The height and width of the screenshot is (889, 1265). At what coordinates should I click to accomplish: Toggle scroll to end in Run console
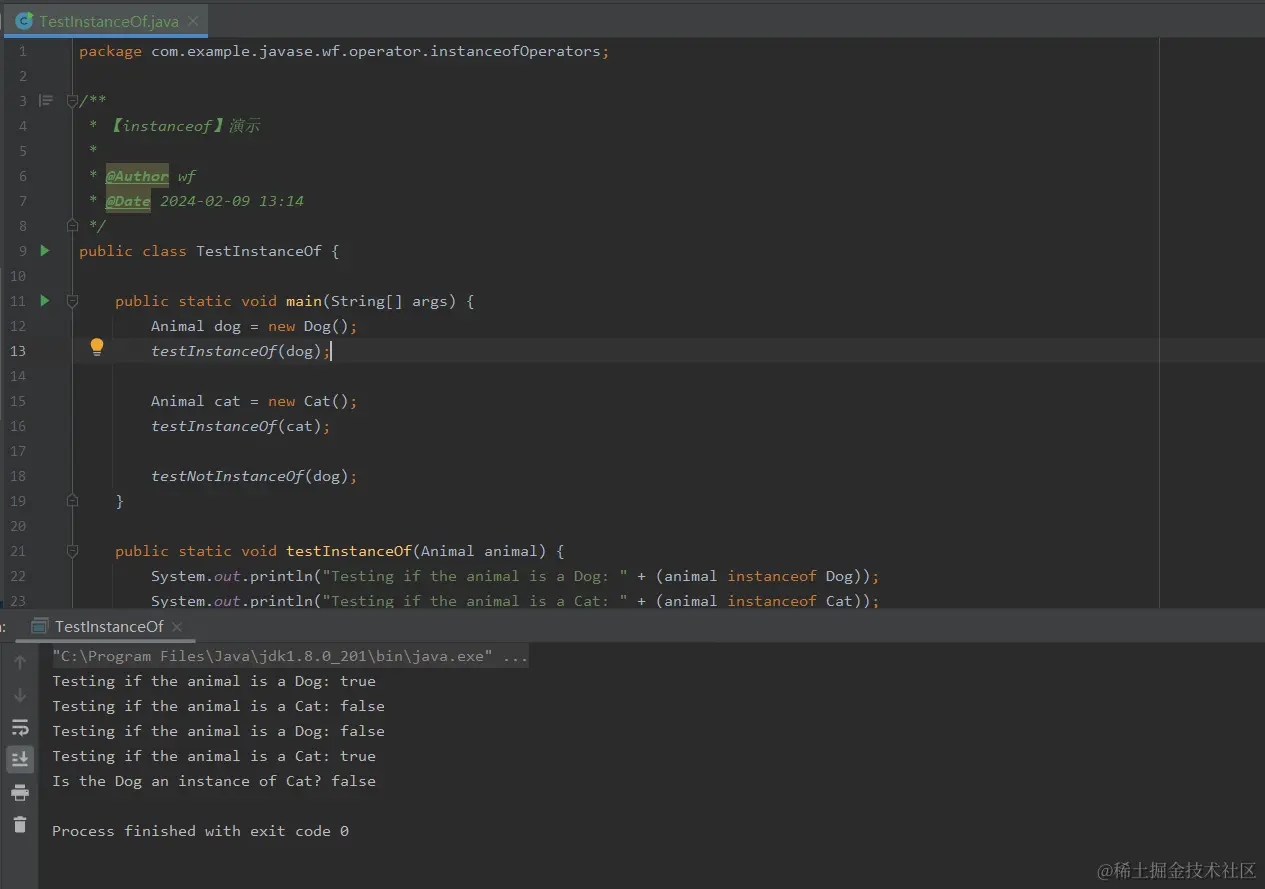(20, 759)
